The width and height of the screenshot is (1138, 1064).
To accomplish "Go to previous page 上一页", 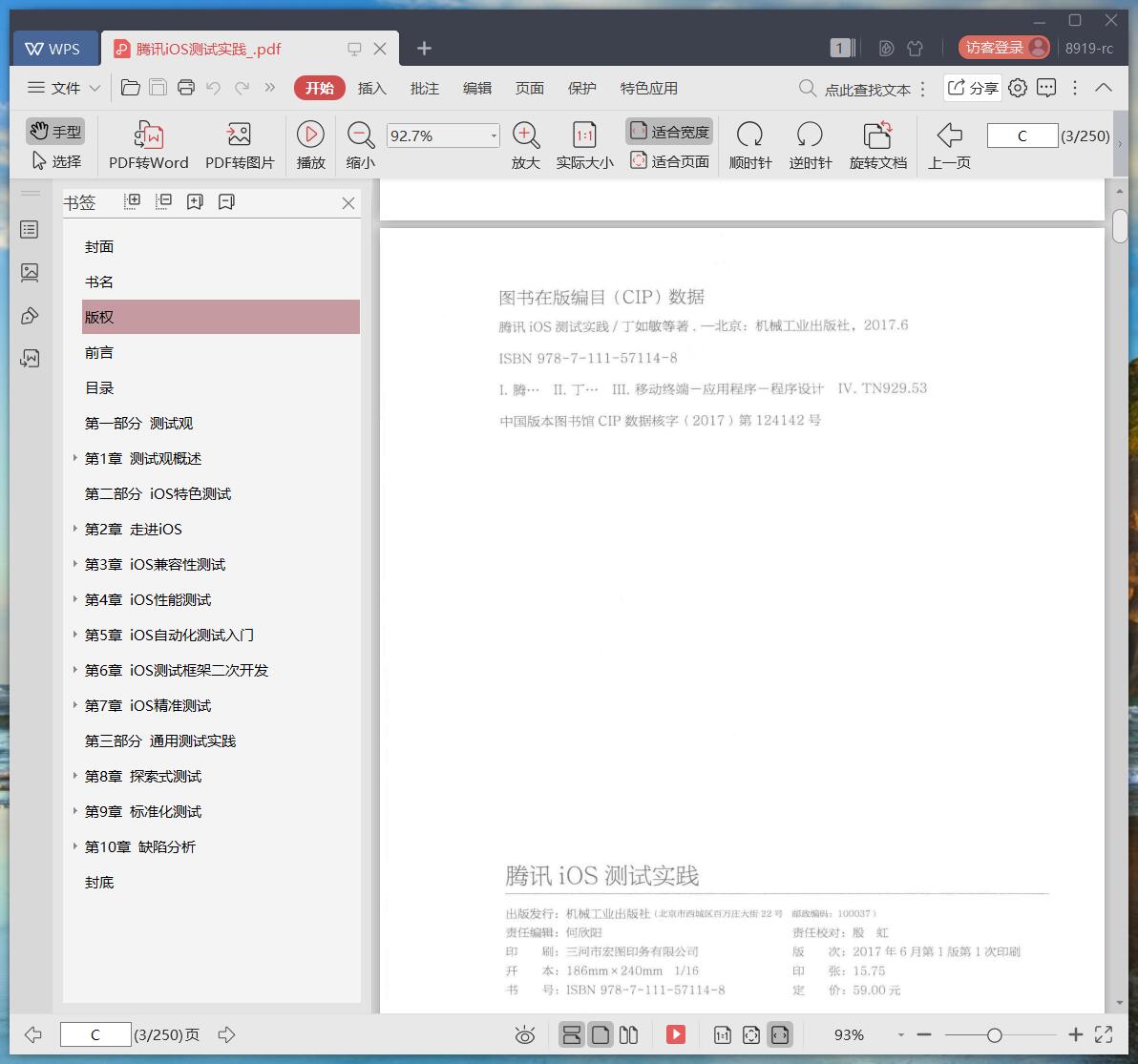I will click(x=949, y=145).
